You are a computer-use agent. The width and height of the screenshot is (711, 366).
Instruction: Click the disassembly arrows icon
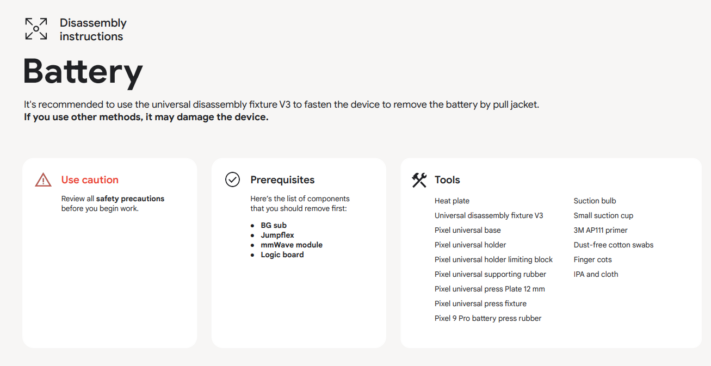[x=36, y=29]
